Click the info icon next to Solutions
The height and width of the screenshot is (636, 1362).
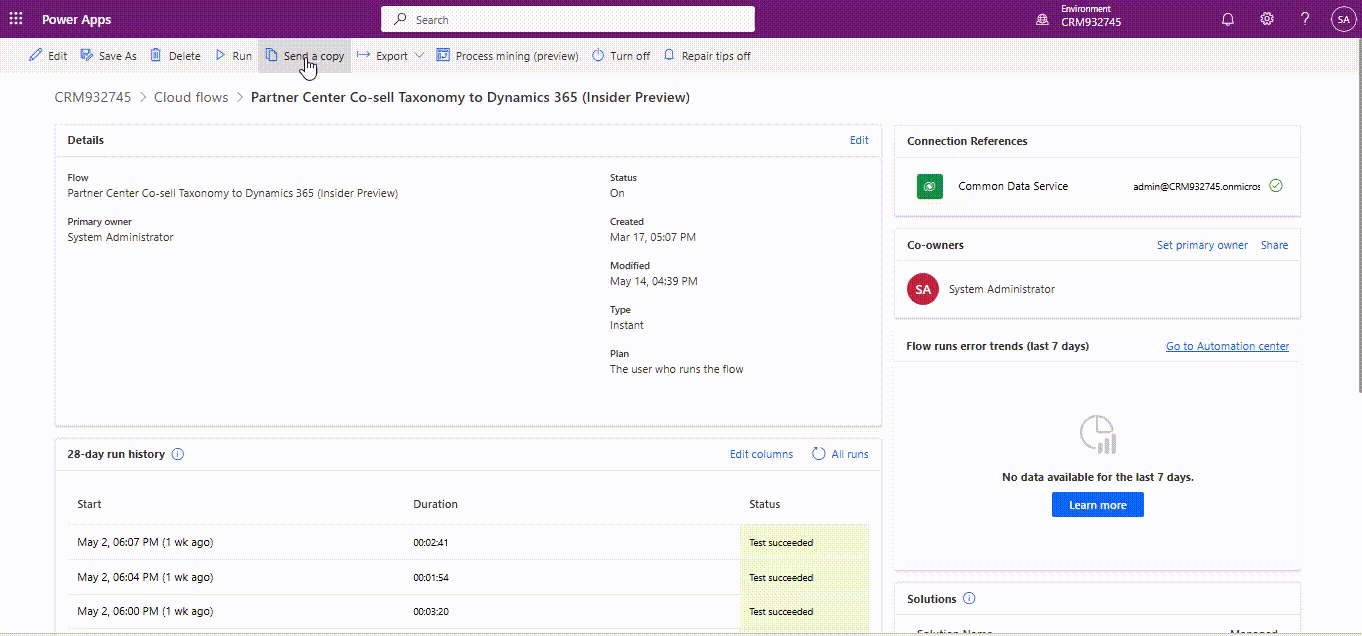click(x=969, y=599)
